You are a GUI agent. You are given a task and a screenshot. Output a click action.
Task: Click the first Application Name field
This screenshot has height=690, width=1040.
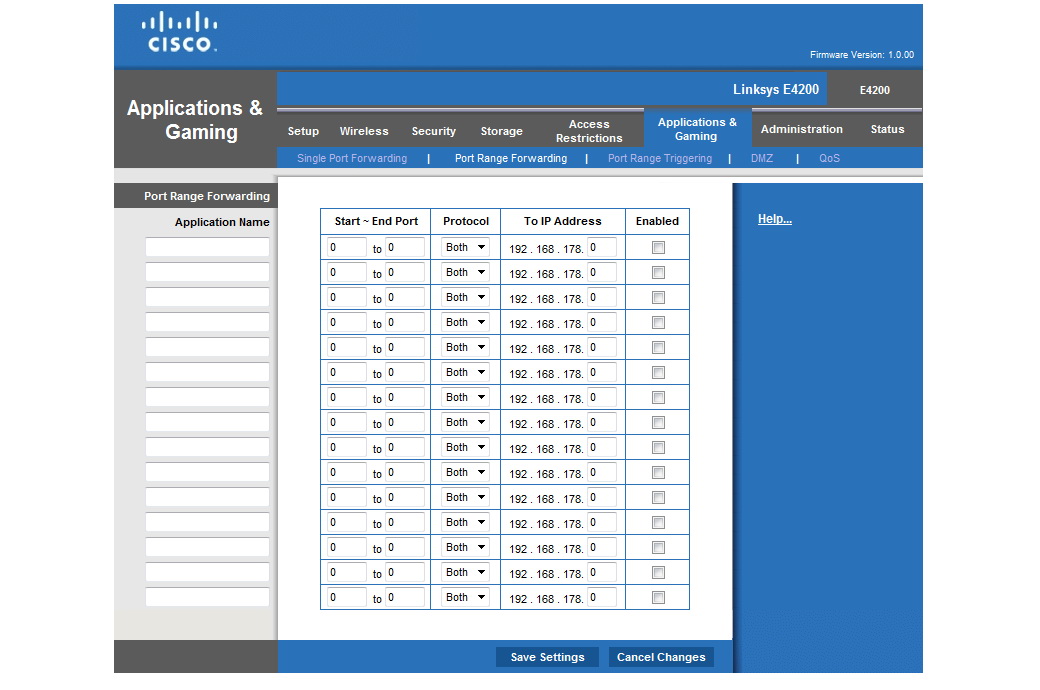pyautogui.click(x=207, y=247)
